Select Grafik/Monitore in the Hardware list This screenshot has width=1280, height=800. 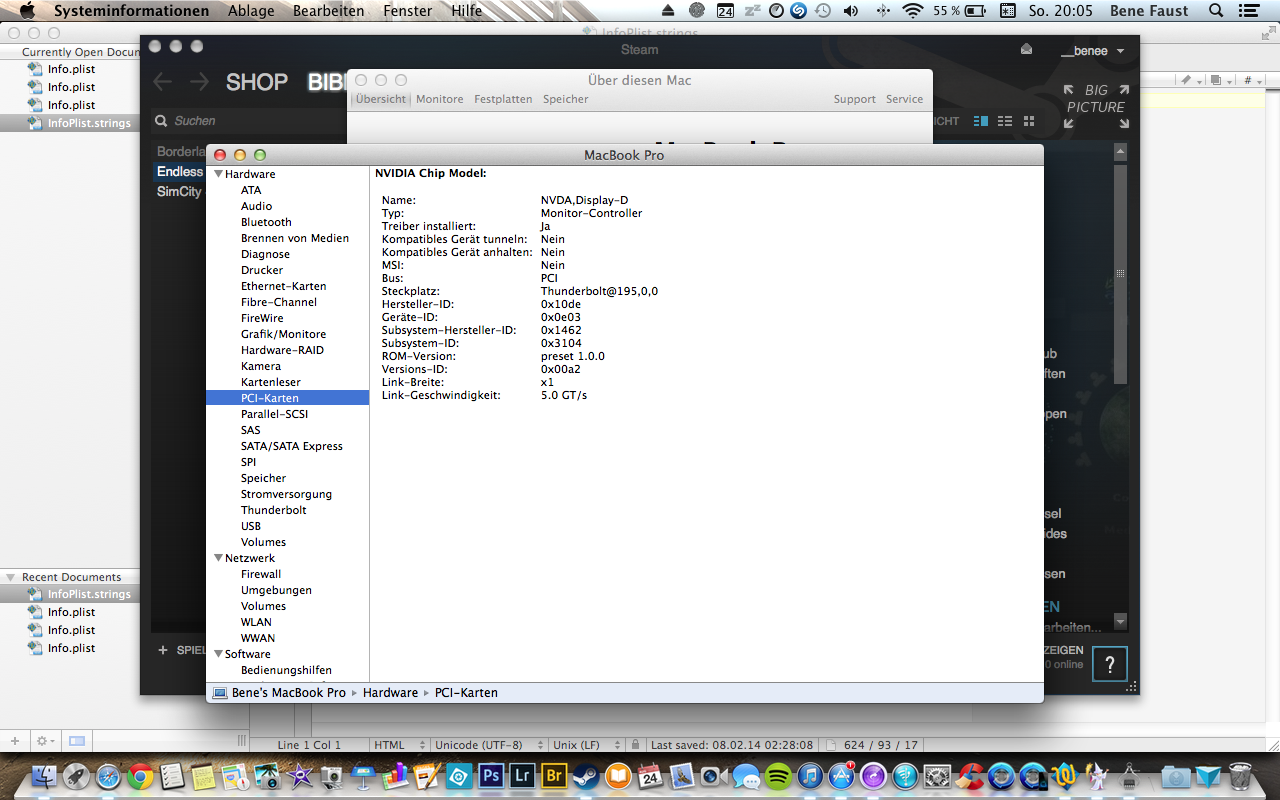(283, 334)
